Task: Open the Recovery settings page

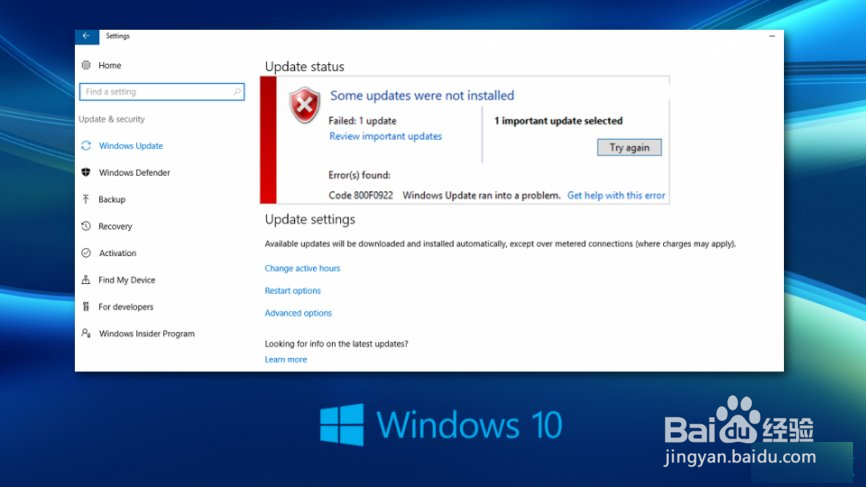Action: [x=115, y=226]
